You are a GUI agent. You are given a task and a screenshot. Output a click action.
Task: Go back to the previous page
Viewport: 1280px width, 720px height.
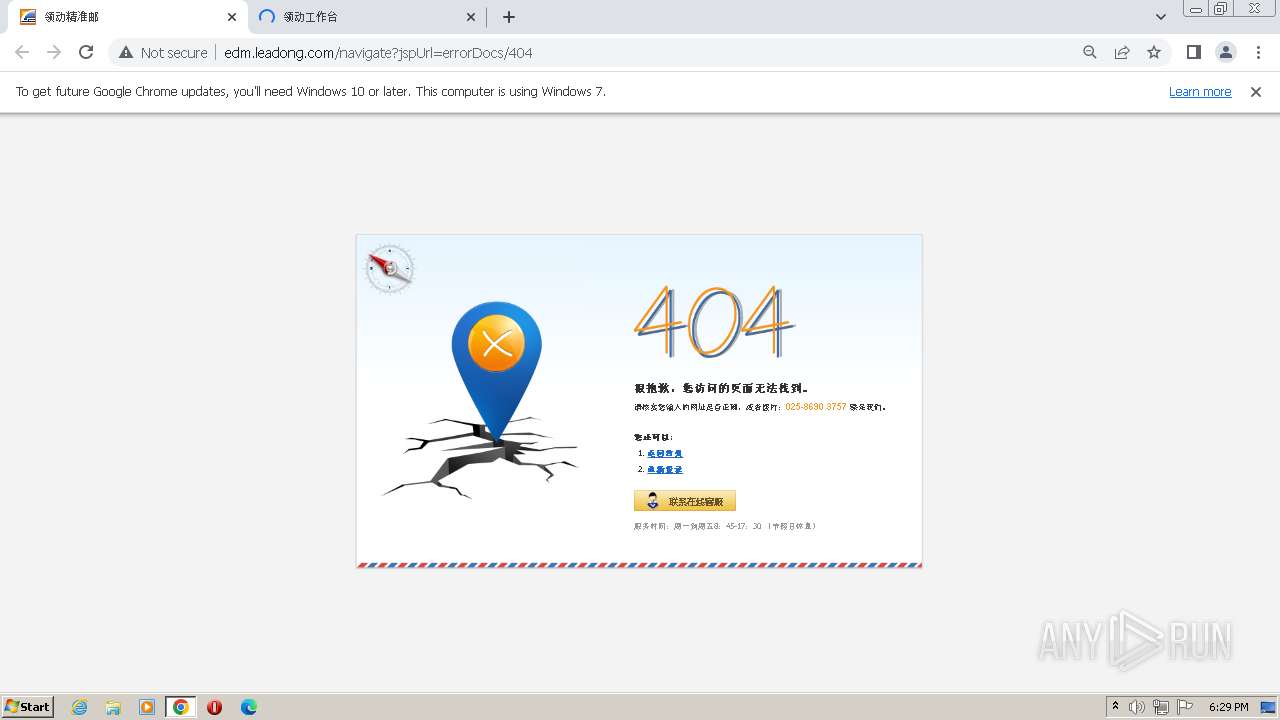(22, 52)
